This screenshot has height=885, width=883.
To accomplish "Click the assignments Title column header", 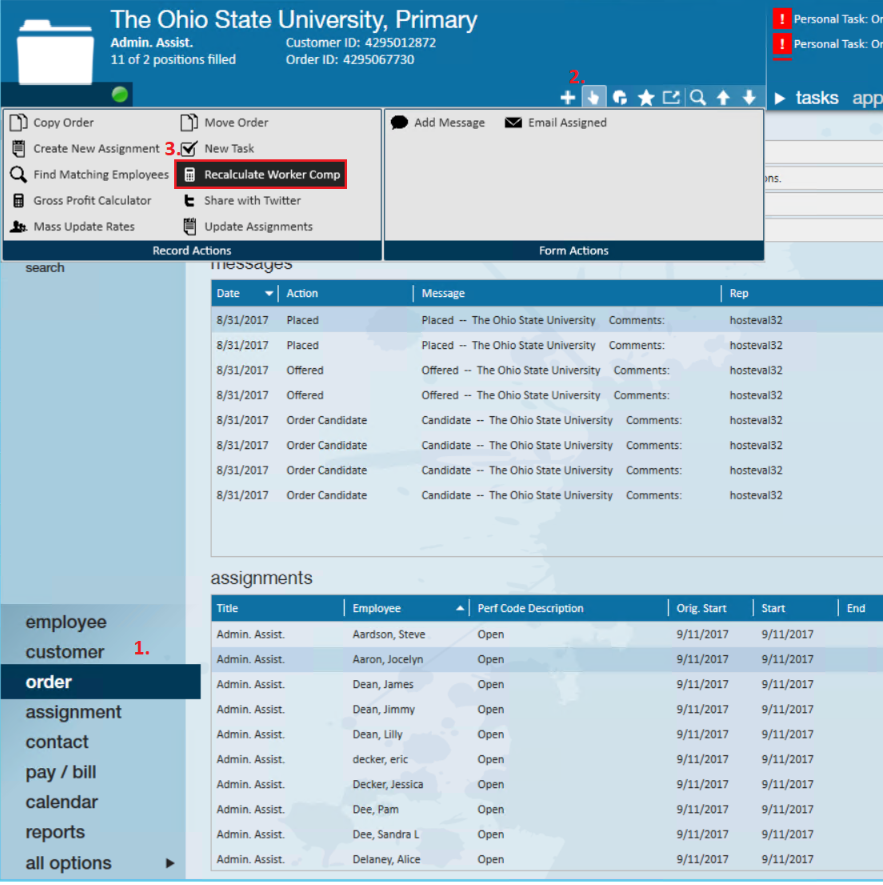I will click(228, 608).
